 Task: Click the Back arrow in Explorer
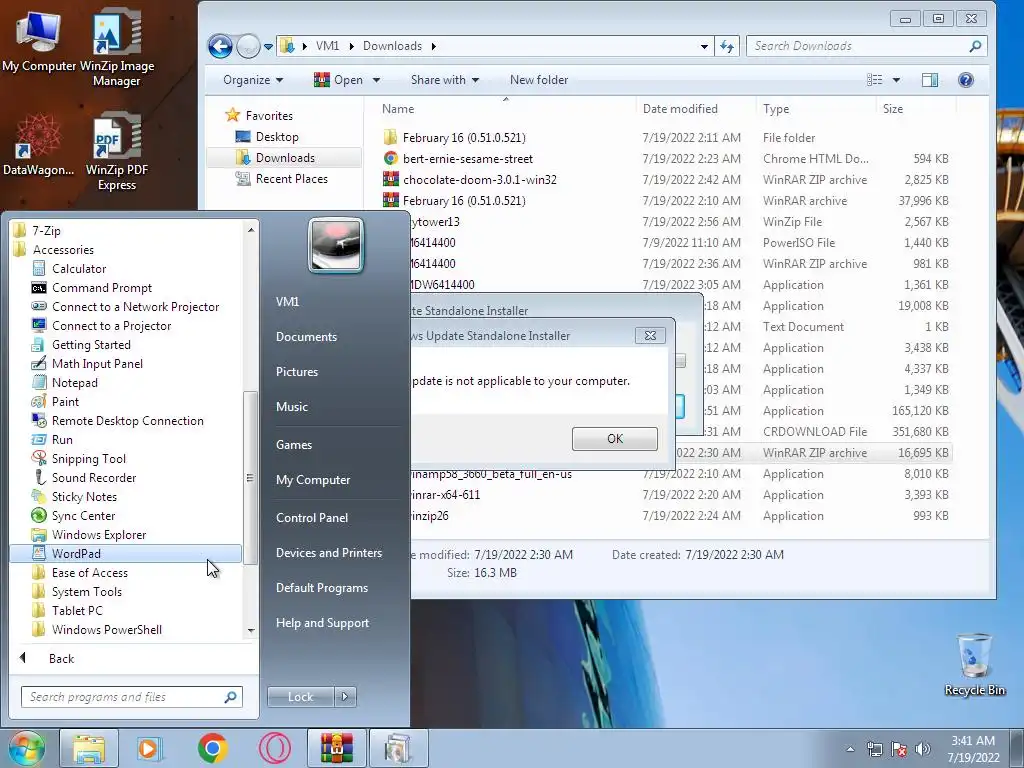click(x=220, y=46)
